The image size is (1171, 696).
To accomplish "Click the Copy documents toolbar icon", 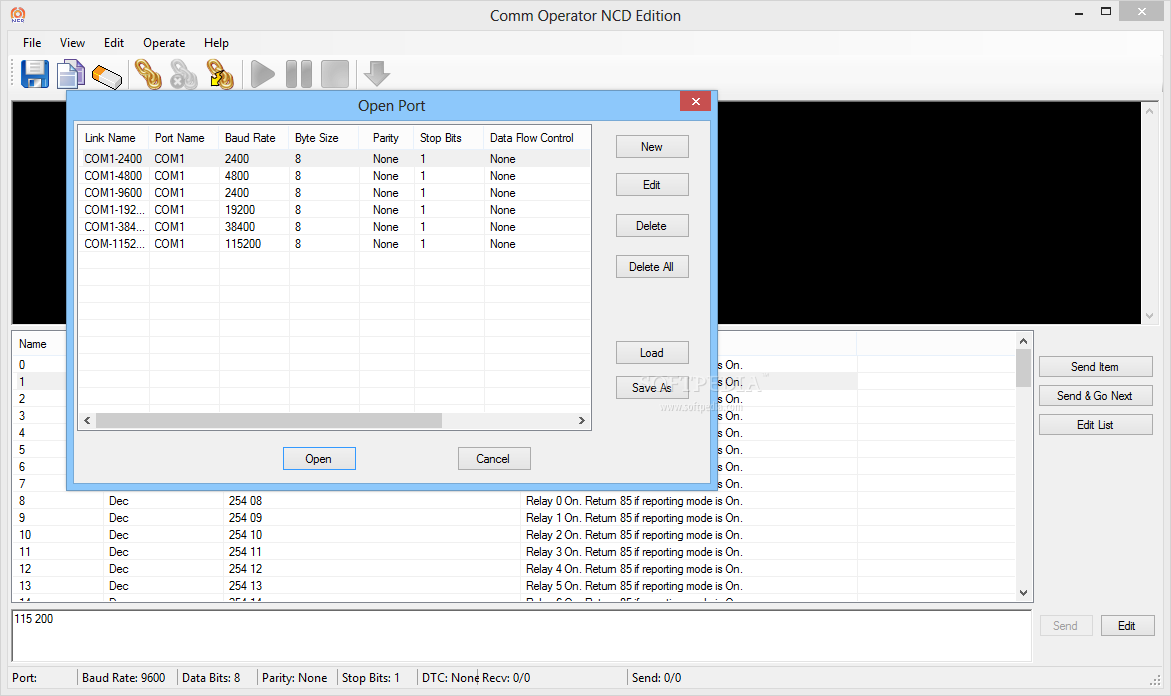I will point(71,75).
